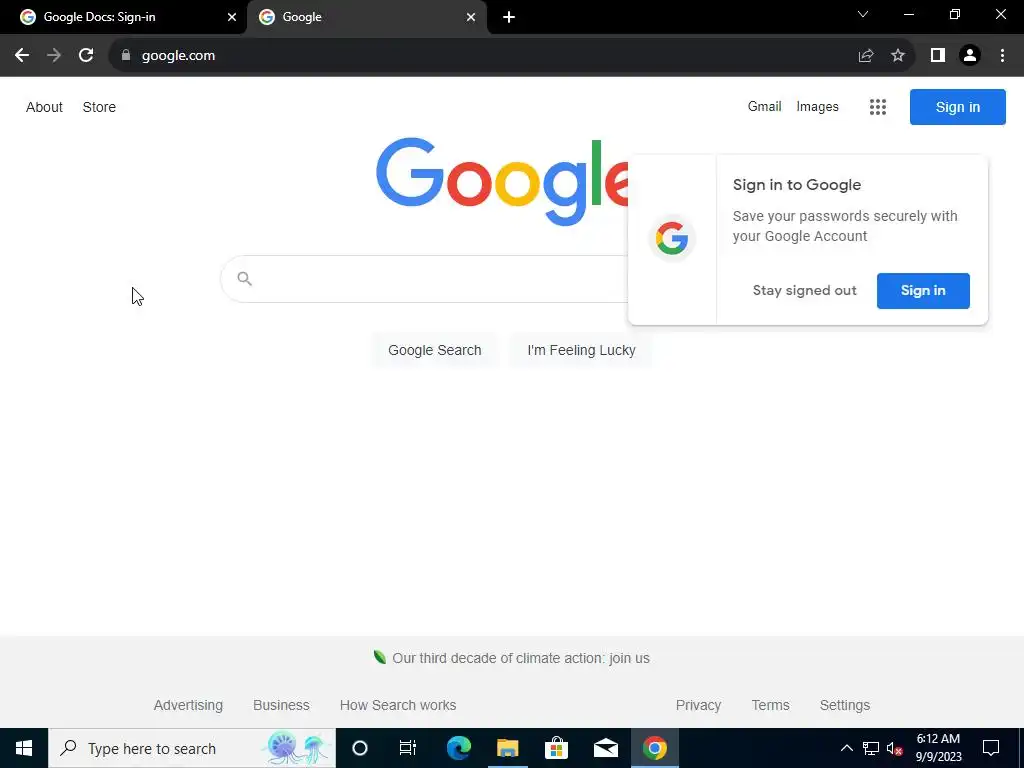Launch Microsoft Edge from taskbar
The image size is (1024, 768).
point(458,748)
